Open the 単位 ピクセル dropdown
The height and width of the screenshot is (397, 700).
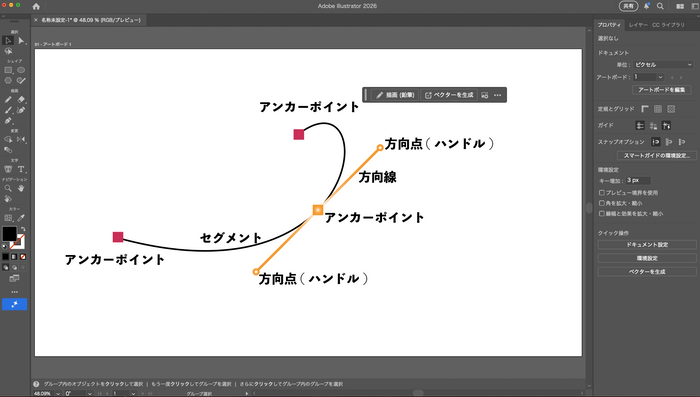[663, 65]
